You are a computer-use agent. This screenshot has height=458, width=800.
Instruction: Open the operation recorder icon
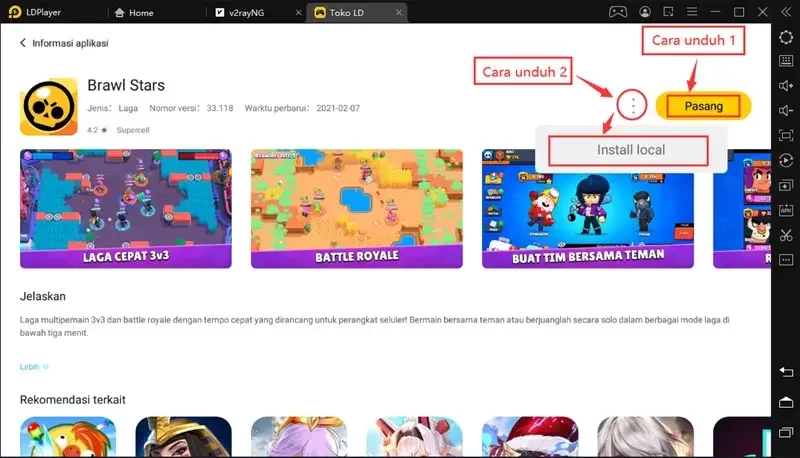tap(786, 160)
